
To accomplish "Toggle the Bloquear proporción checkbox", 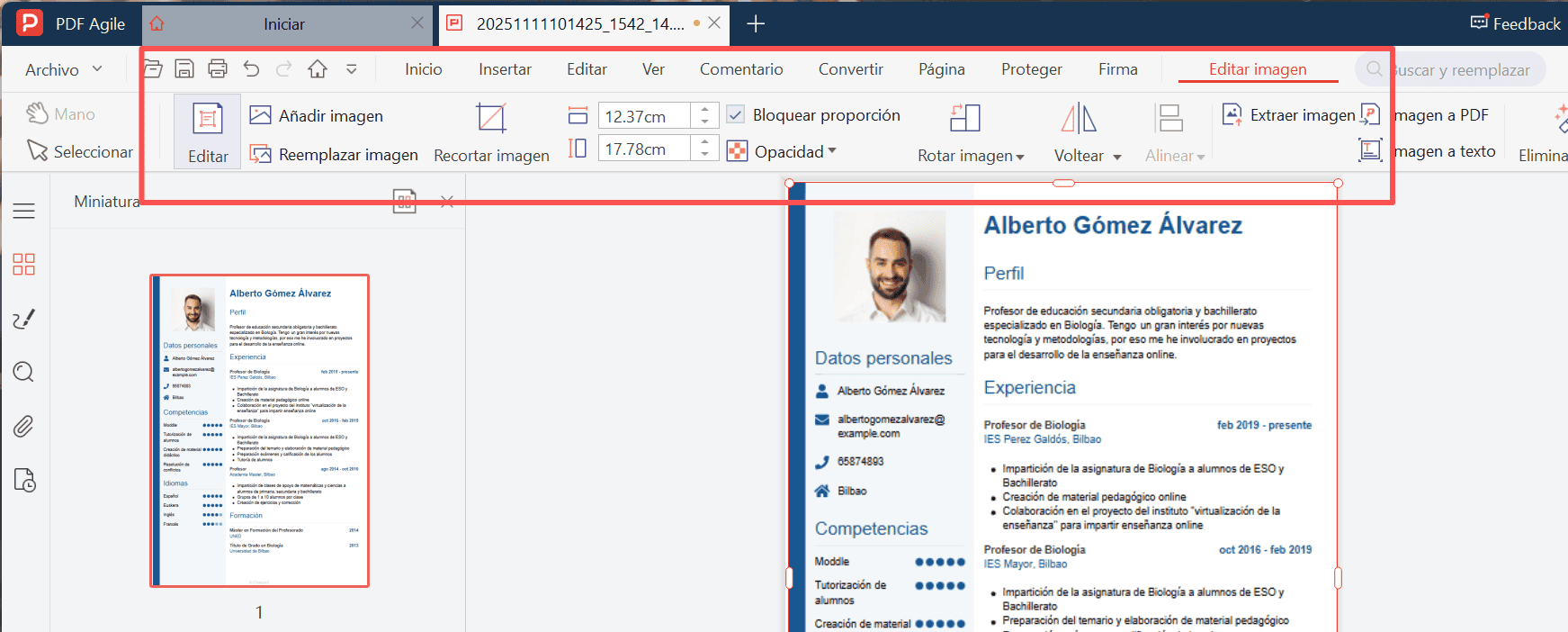I will tap(736, 115).
